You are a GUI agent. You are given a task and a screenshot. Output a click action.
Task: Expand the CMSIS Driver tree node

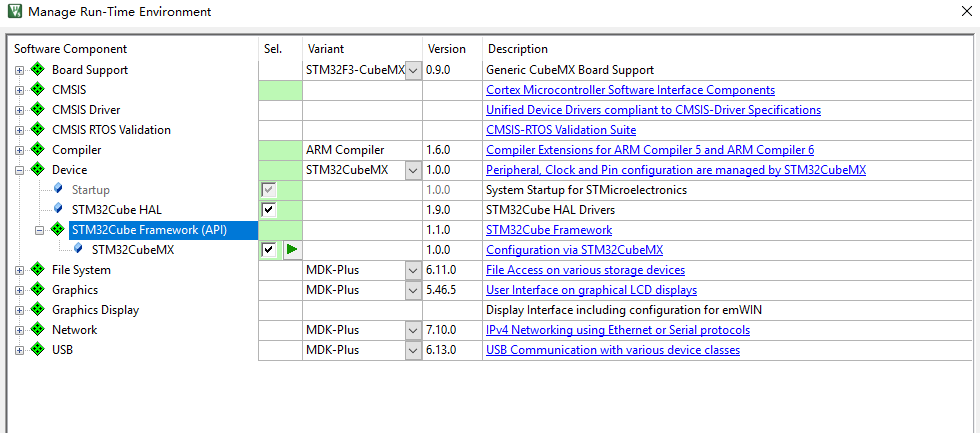19,110
